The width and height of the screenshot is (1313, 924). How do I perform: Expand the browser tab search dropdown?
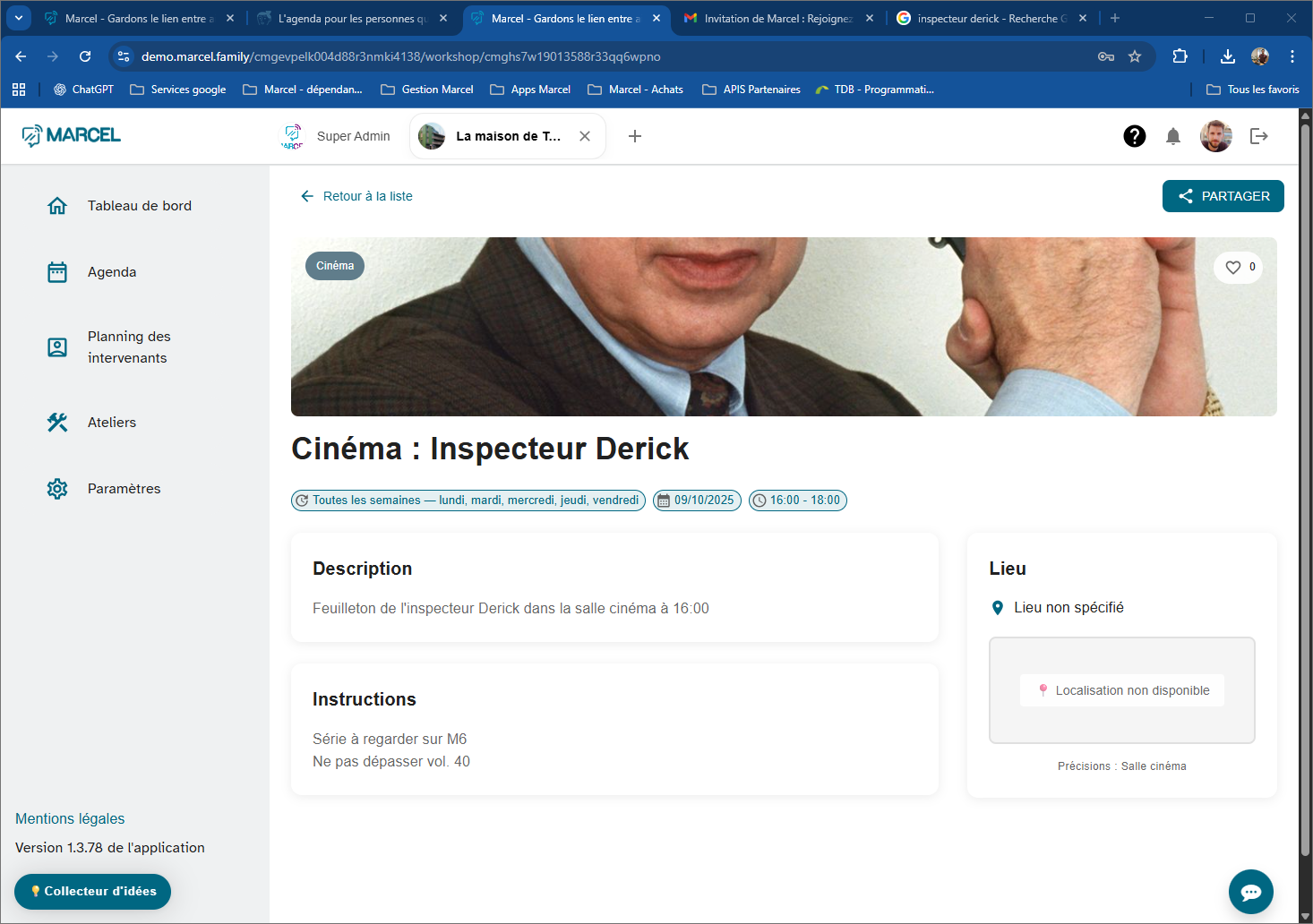coord(19,18)
